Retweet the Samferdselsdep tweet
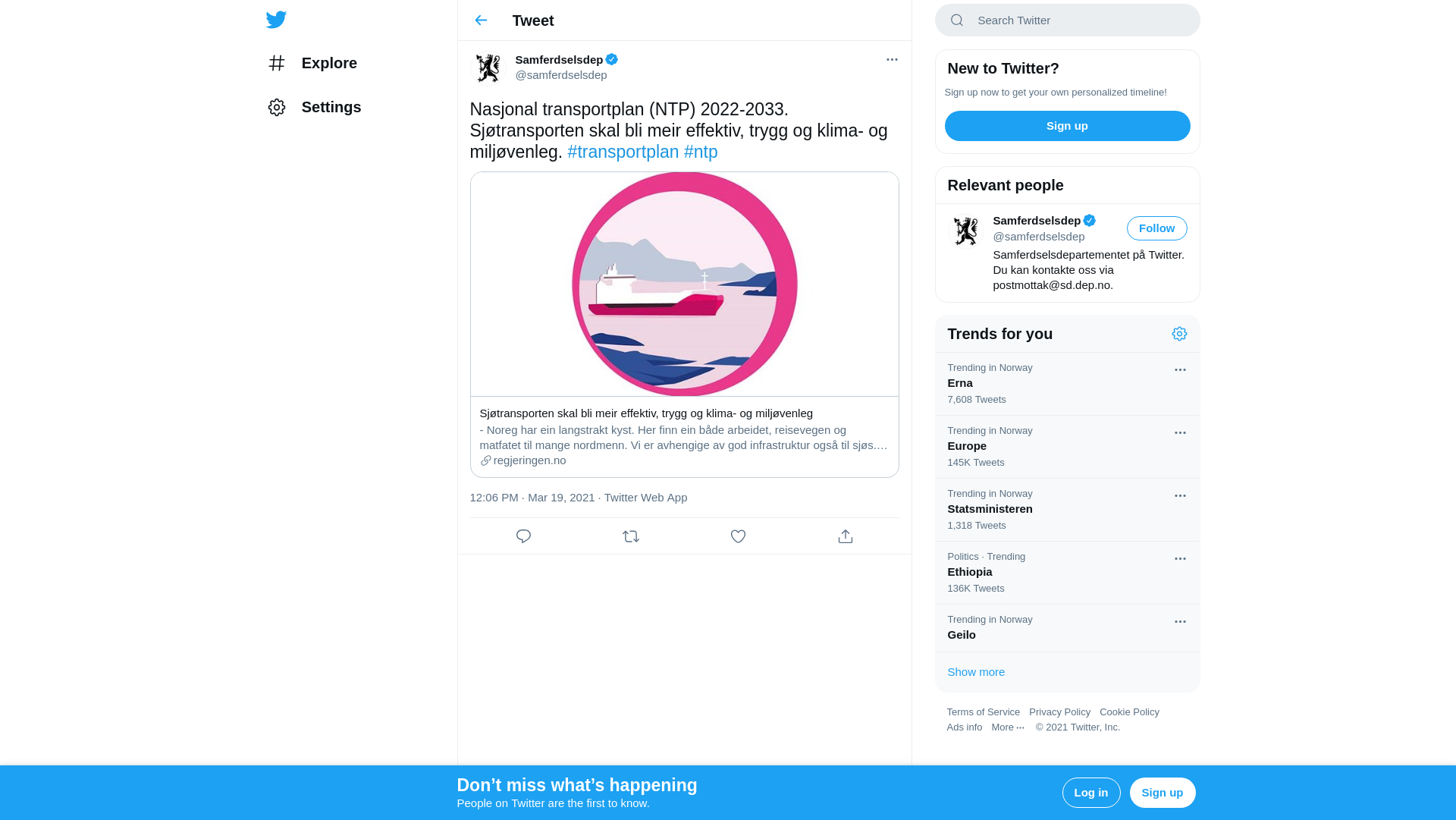 tap(631, 536)
